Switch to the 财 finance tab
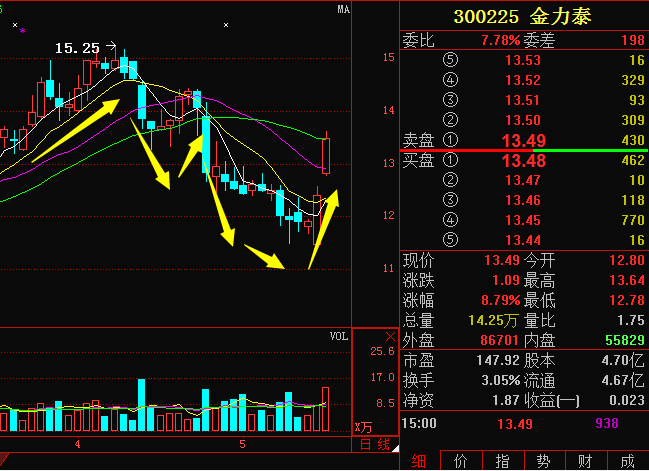 pos(585,461)
